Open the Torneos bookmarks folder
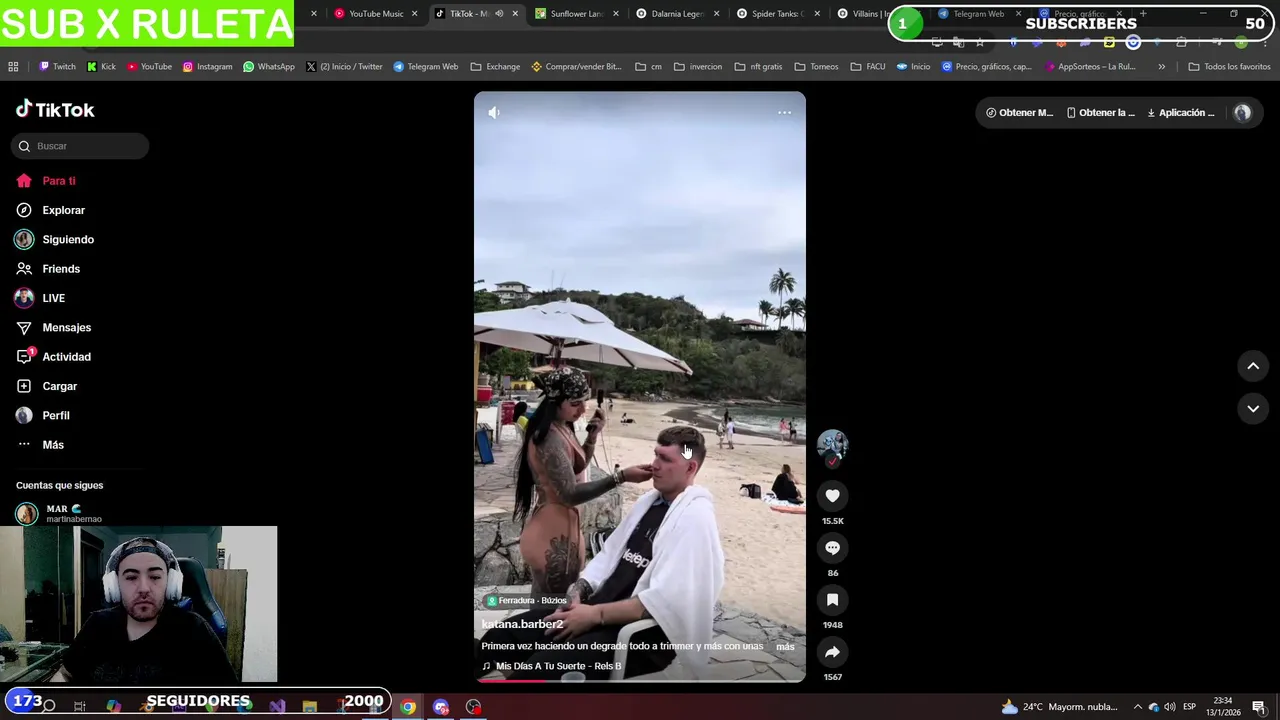Viewport: 1280px width, 720px height. (816, 67)
